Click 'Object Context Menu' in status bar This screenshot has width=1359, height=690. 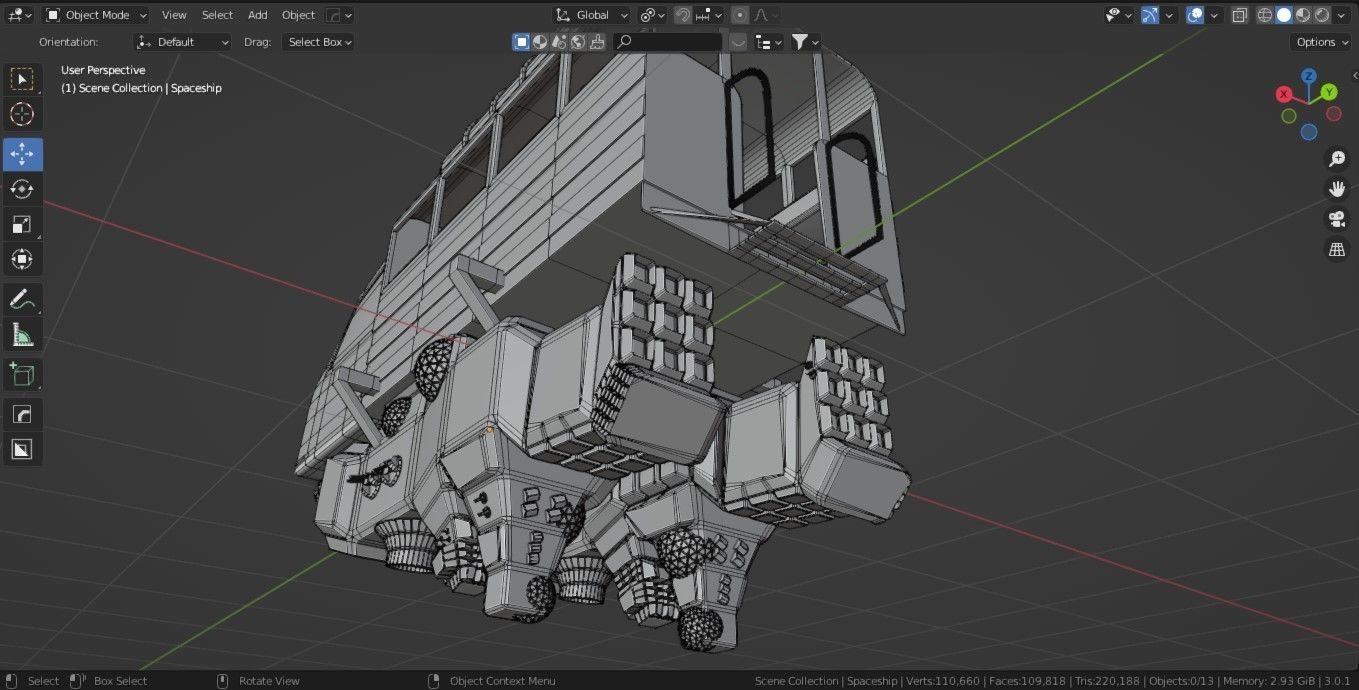pyautogui.click(x=502, y=681)
